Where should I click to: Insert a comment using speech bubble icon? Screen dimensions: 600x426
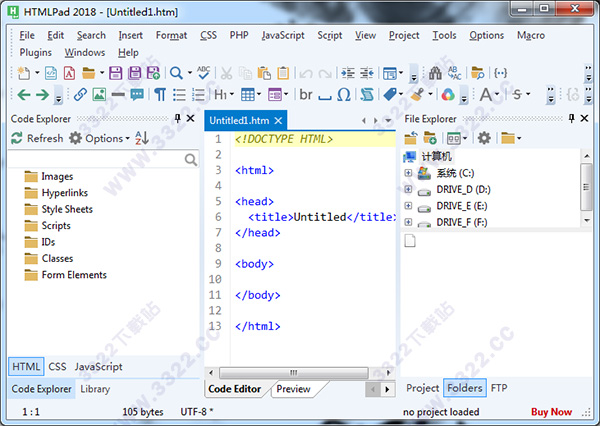tap(137, 94)
